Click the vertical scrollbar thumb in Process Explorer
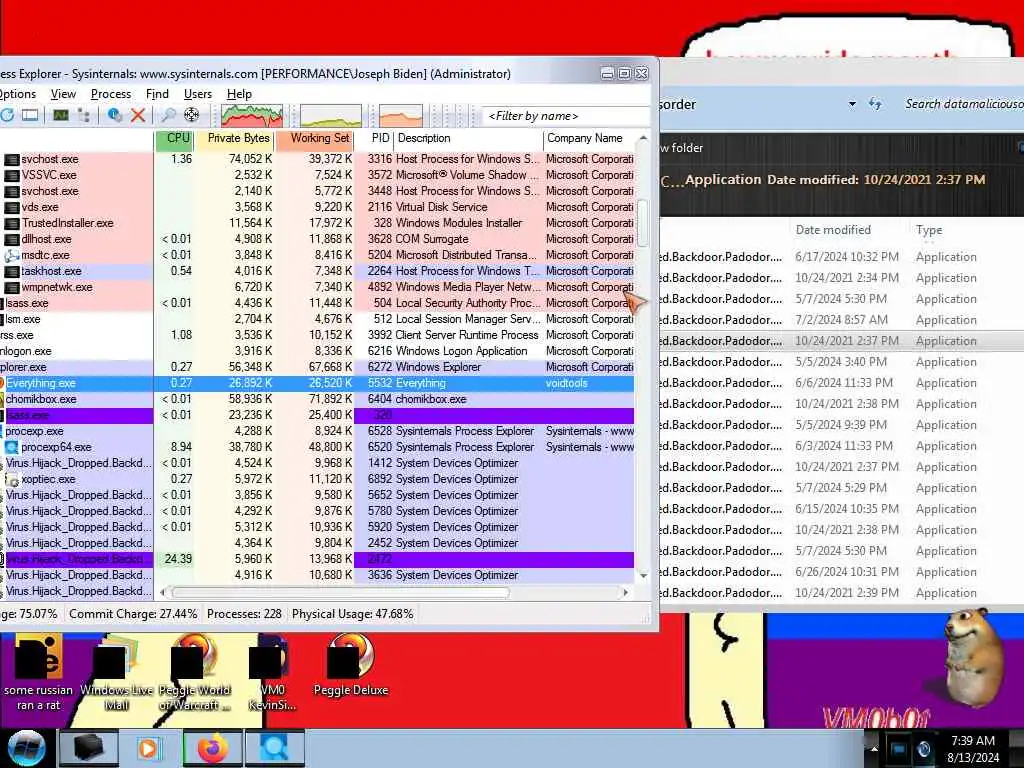Screen dimensions: 1024x768 [x=643, y=223]
